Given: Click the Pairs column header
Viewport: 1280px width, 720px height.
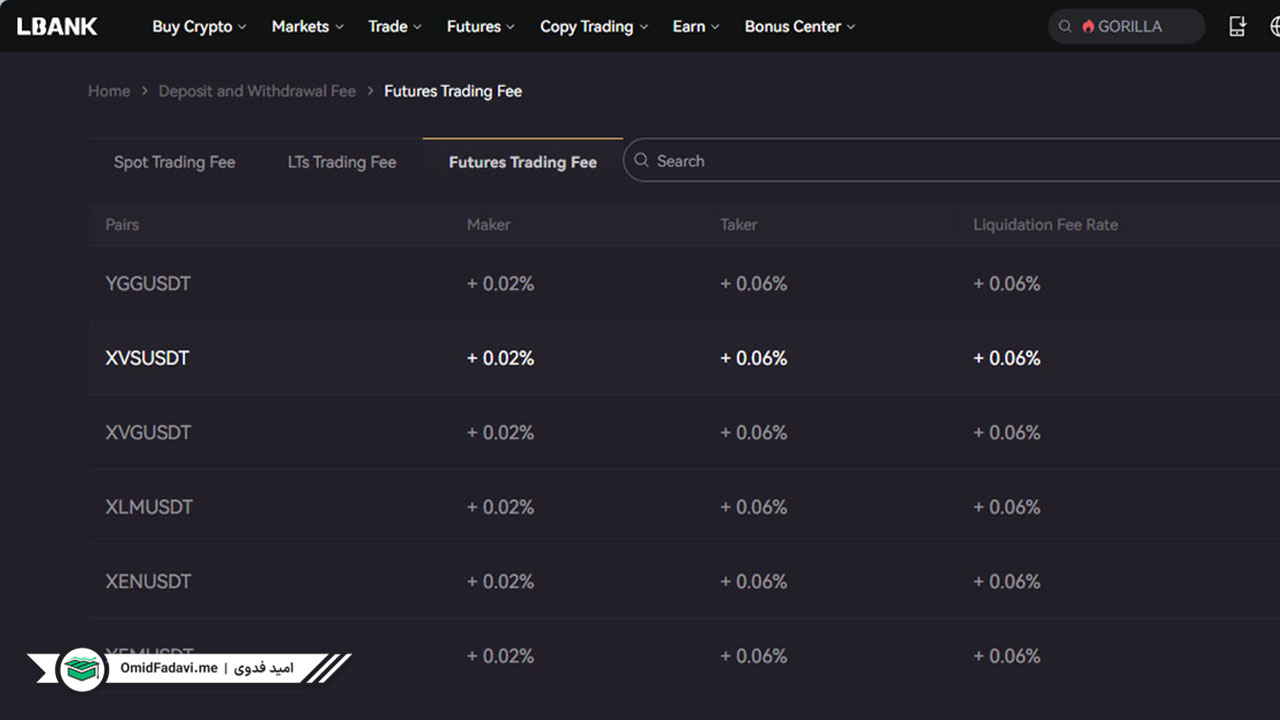Looking at the screenshot, I should click(x=122, y=225).
